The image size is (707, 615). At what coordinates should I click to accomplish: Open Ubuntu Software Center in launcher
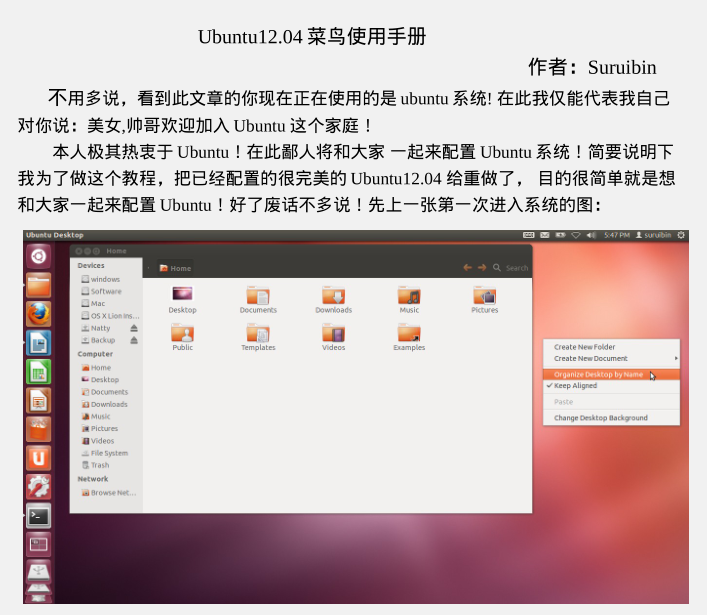[38, 430]
